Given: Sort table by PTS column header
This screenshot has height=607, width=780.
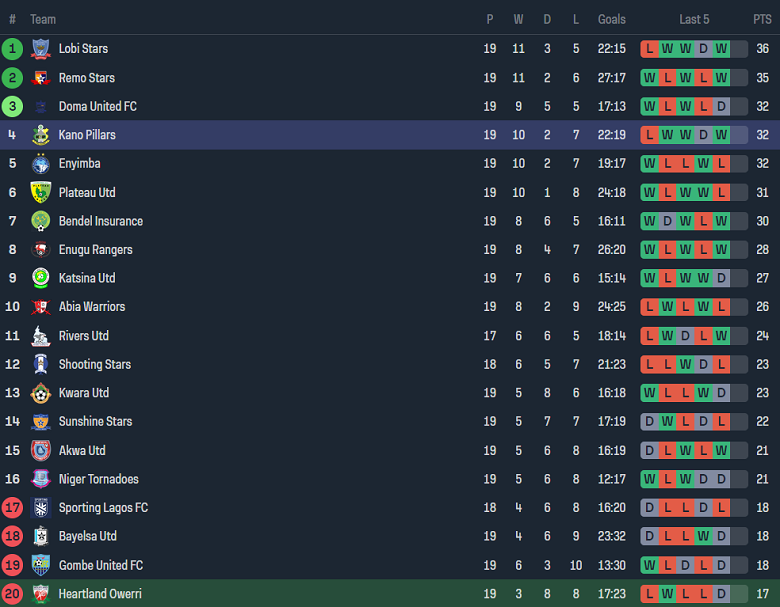Looking at the screenshot, I should pyautogui.click(x=762, y=19).
